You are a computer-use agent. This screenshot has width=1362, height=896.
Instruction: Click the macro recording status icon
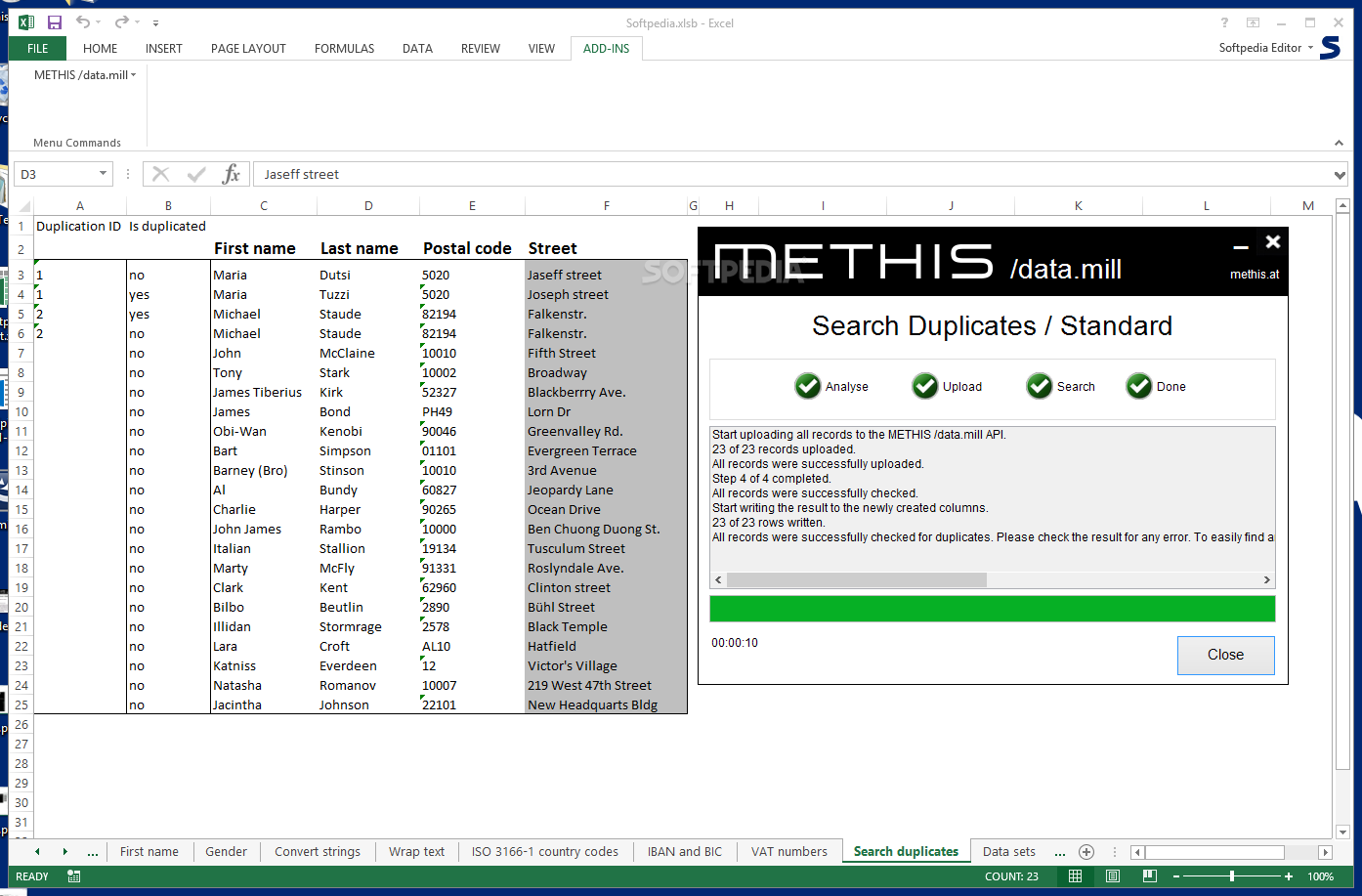(x=74, y=876)
